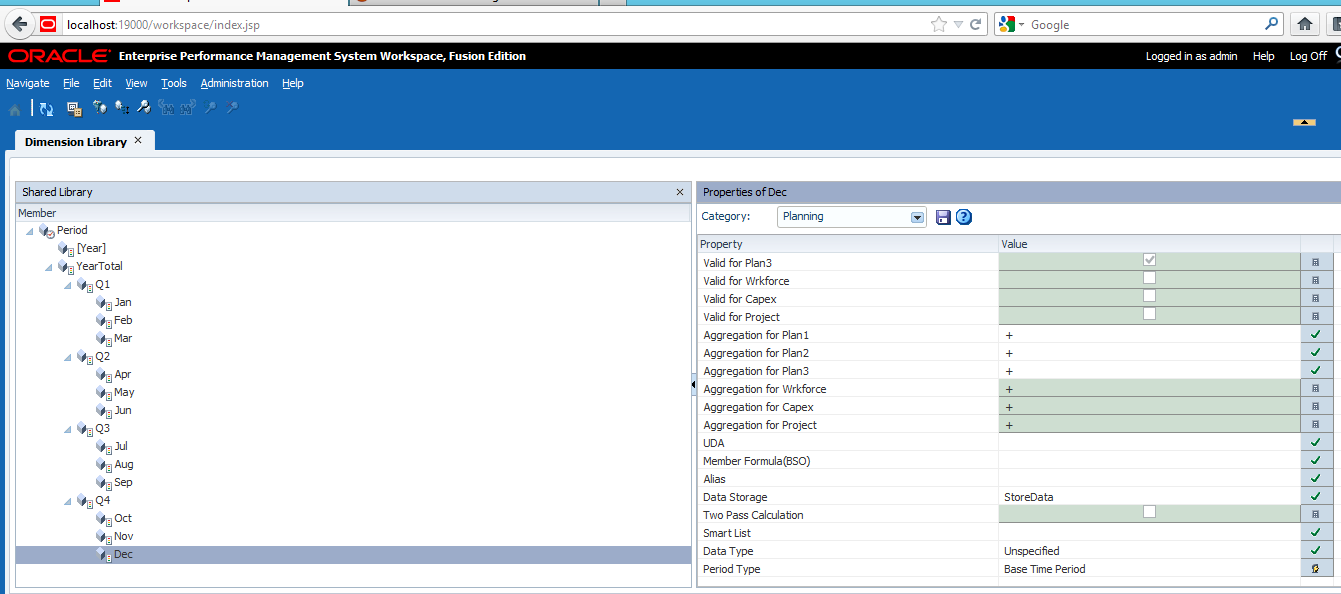
Task: Click the icon beside Valid for Capex row
Action: pos(1315,299)
